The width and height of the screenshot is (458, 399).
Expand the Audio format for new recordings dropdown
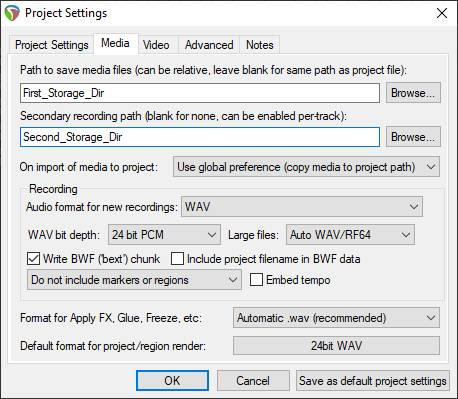(302, 207)
